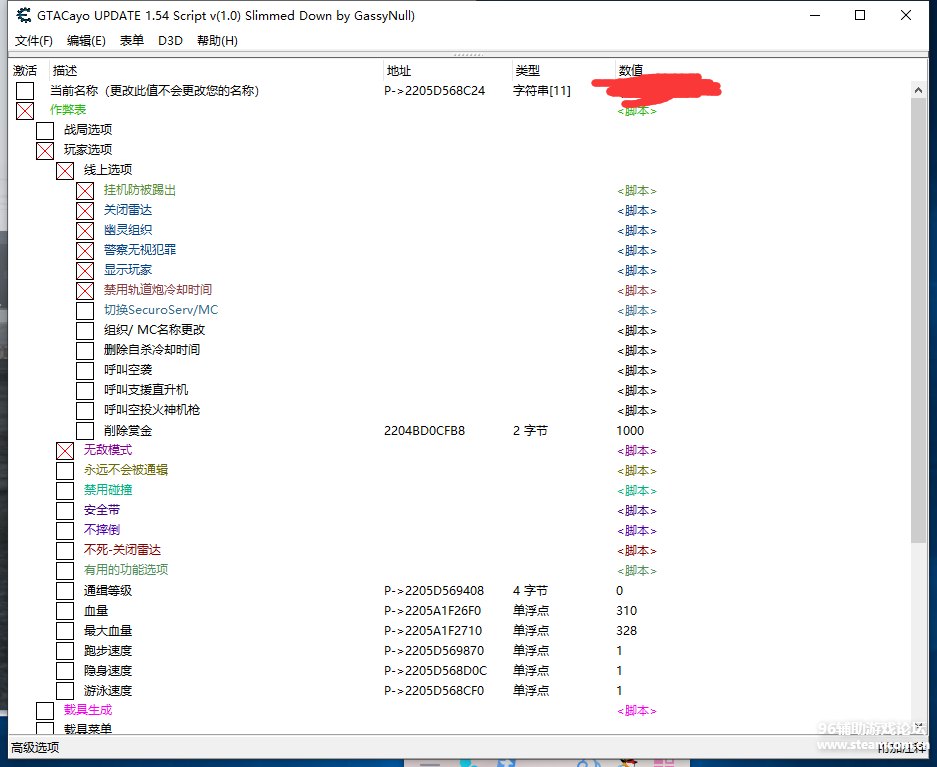Expand the 载具生成 group
Viewport: 937px width, 767px height.
pos(45,710)
